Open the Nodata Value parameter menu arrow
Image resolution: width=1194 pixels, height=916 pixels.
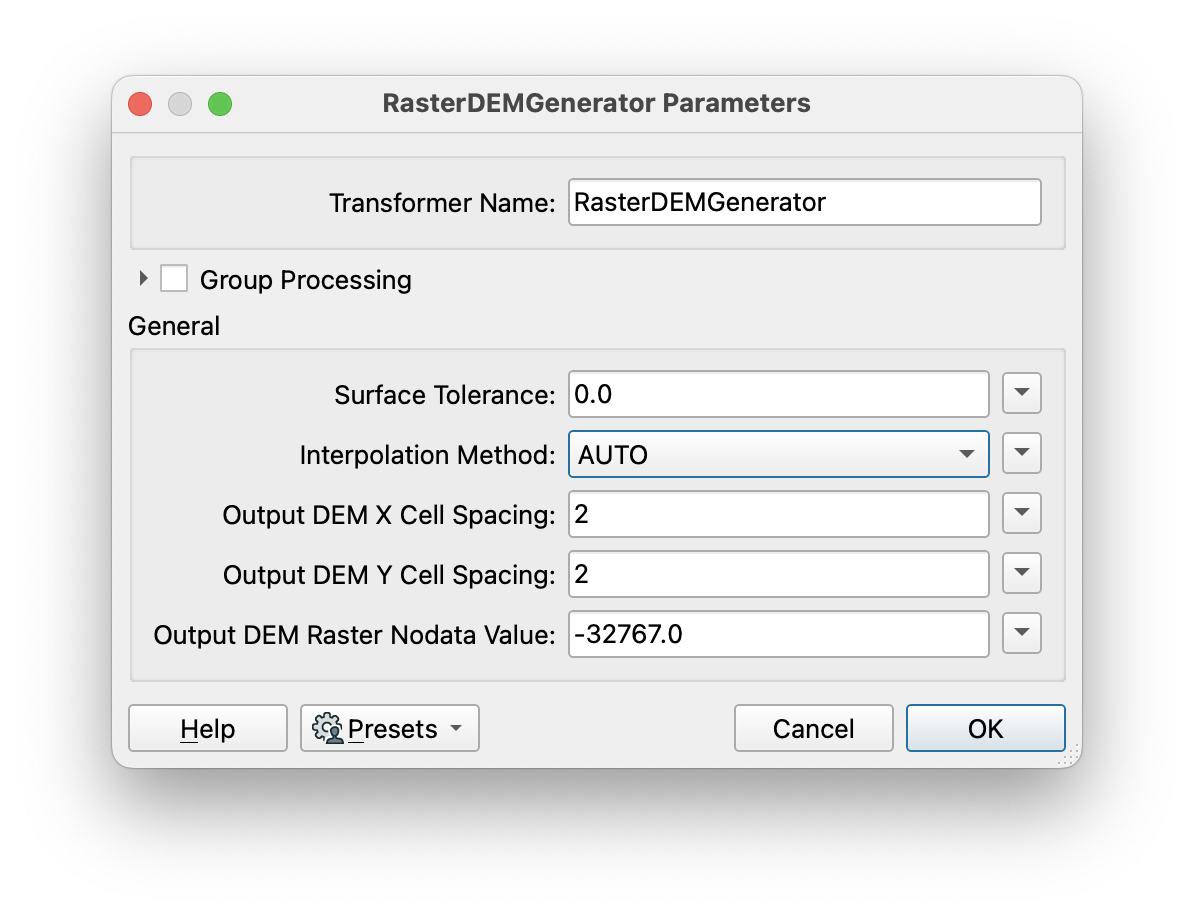pyautogui.click(x=1021, y=633)
